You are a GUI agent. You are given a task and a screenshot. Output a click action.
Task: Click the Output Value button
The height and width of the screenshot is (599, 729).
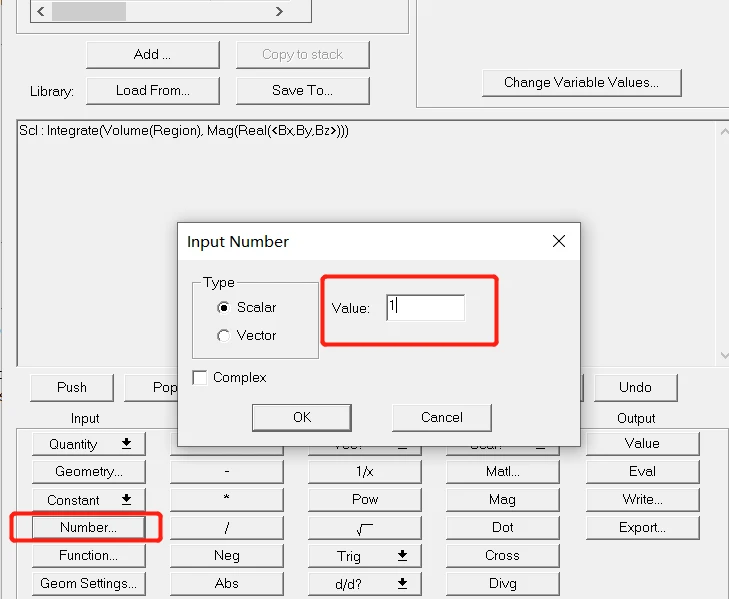643,443
